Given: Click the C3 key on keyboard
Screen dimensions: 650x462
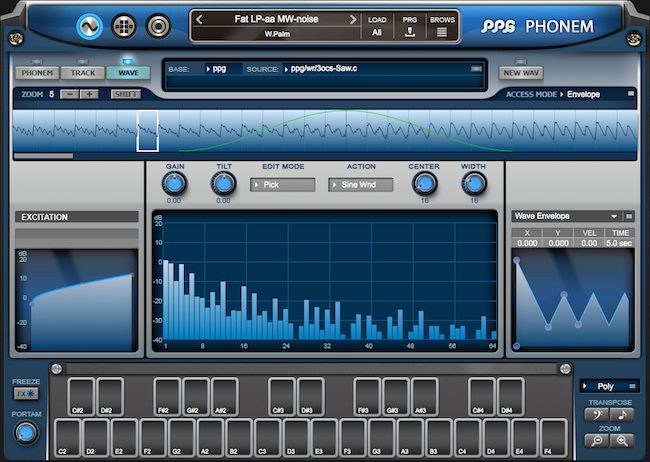Looking at the screenshot, I should click(x=268, y=438).
